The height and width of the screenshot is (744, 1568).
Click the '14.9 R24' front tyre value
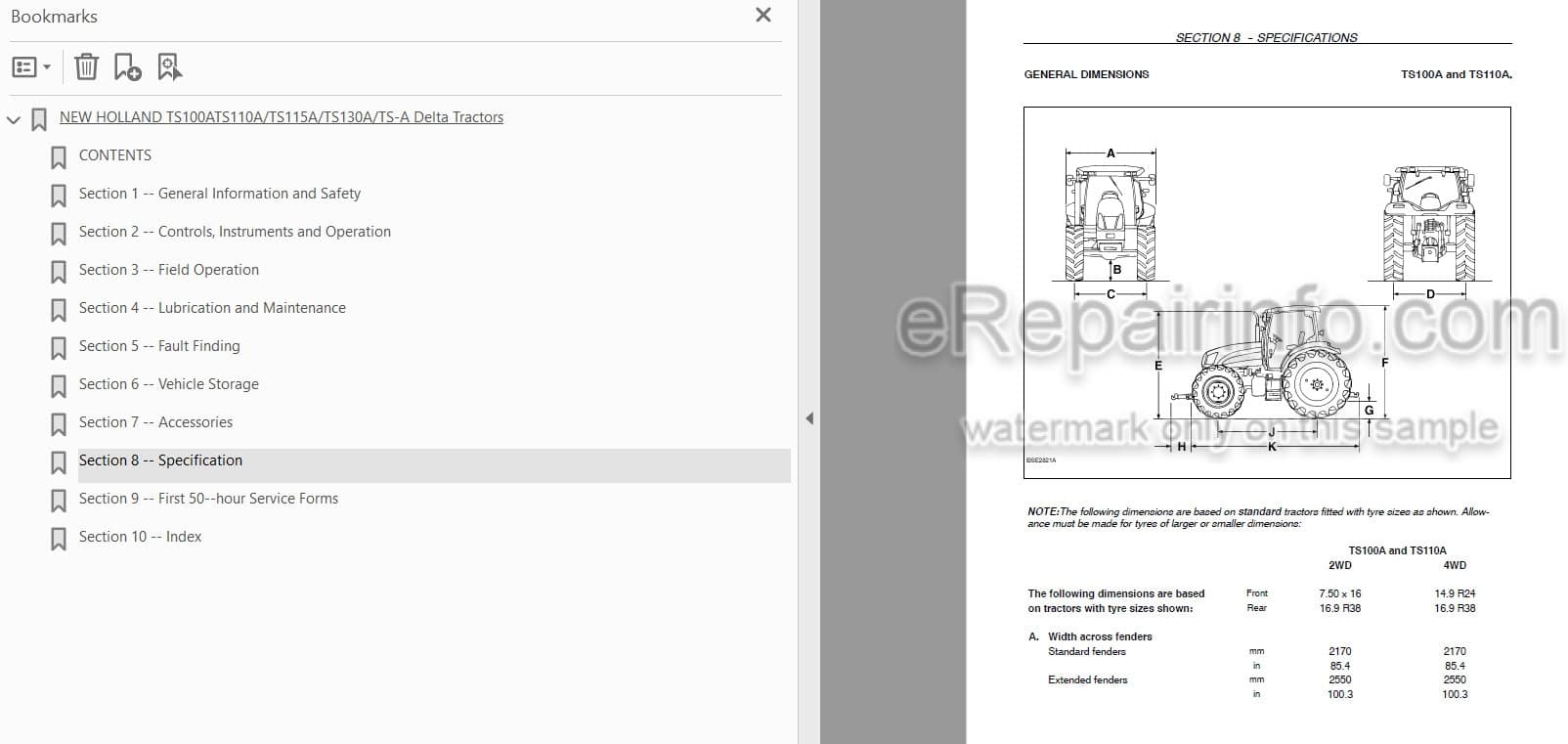coord(1455,593)
